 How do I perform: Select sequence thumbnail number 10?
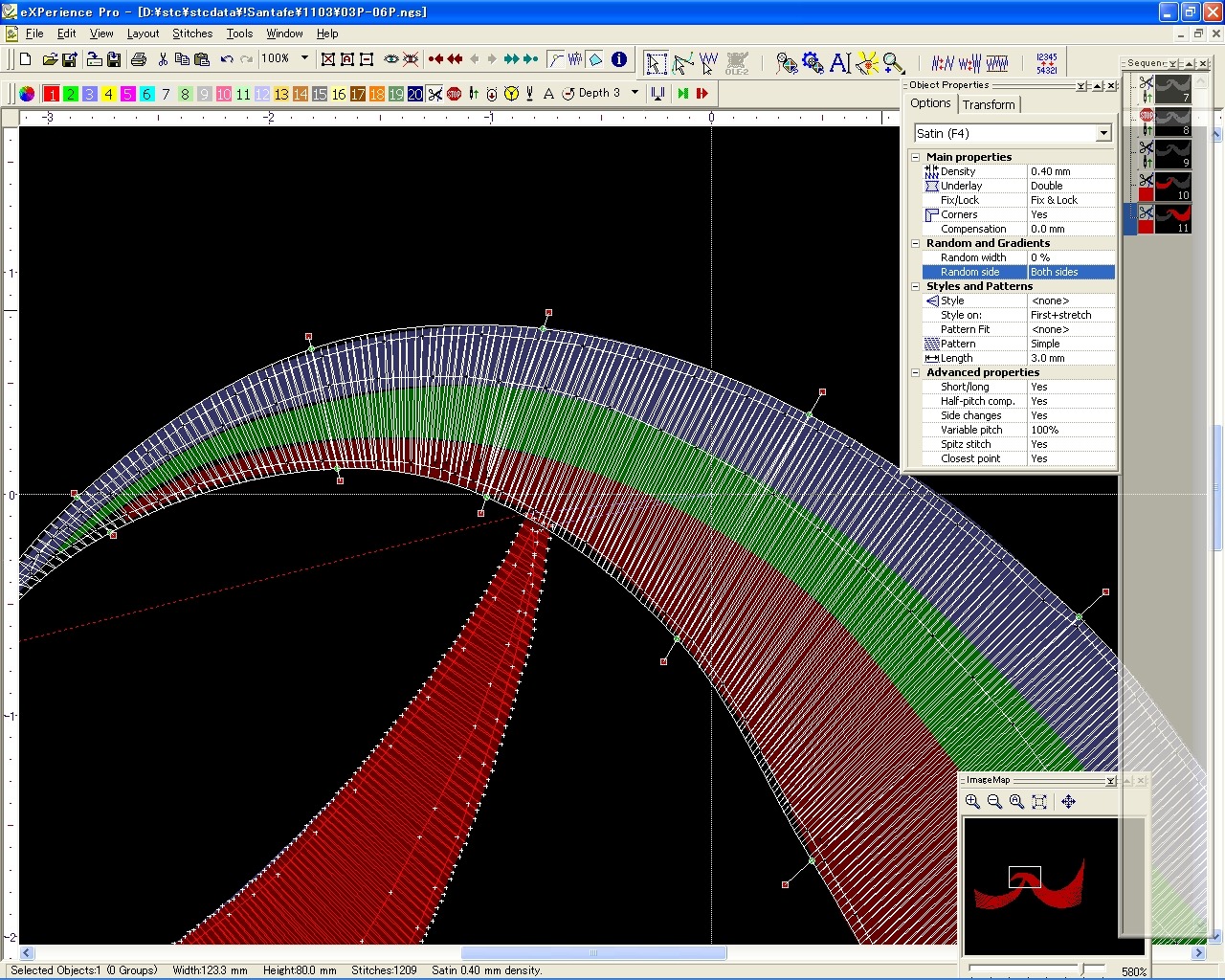coord(1172,186)
